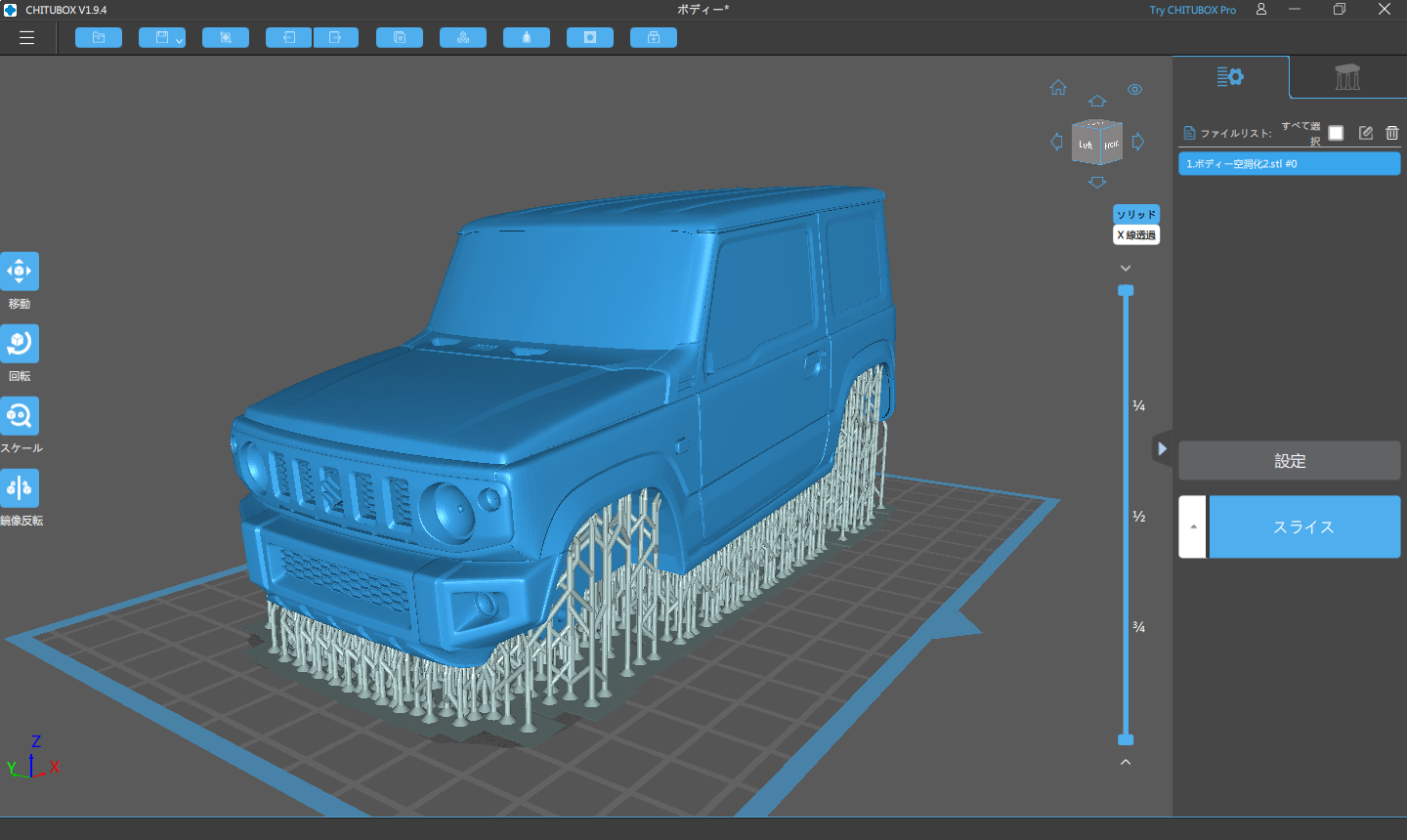Select the Rotate tool
1407x840 pixels.
click(x=20, y=344)
